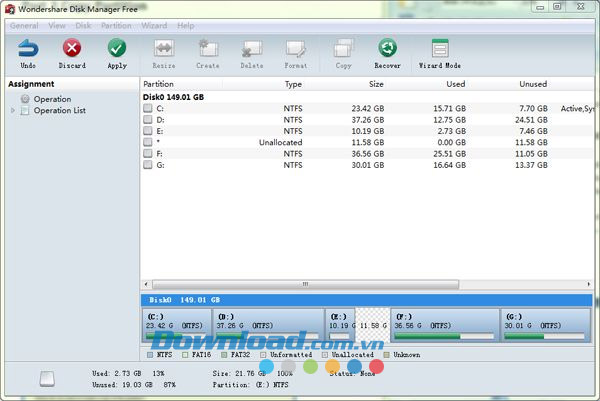The width and height of the screenshot is (600, 401).
Task: Click the Undo toolbar icon
Action: [x=28, y=49]
